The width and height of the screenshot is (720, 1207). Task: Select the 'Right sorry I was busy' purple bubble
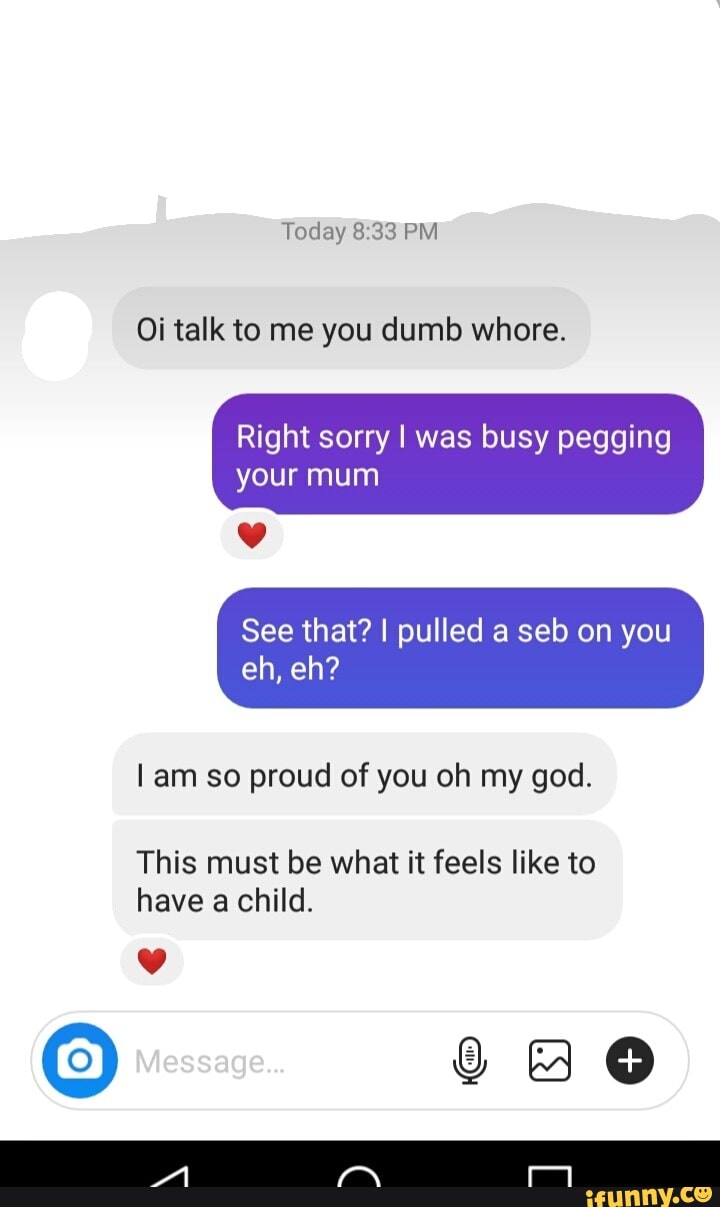pyautogui.click(x=458, y=455)
